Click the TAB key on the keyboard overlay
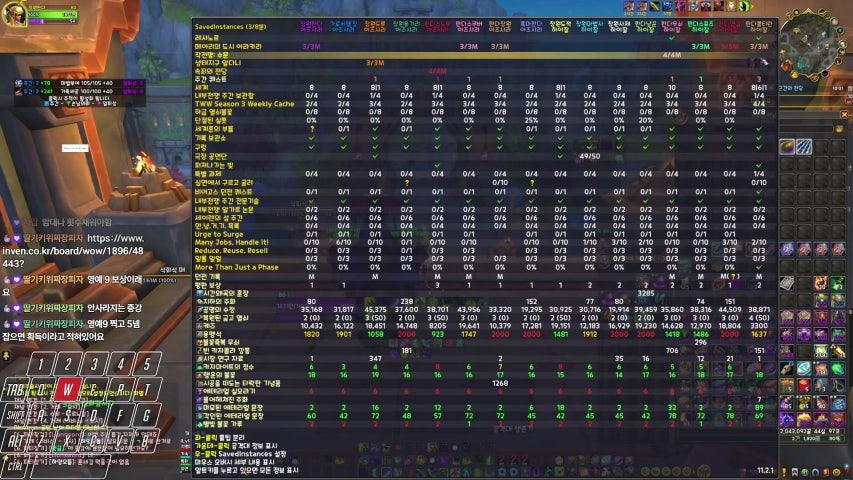 click(x=15, y=390)
